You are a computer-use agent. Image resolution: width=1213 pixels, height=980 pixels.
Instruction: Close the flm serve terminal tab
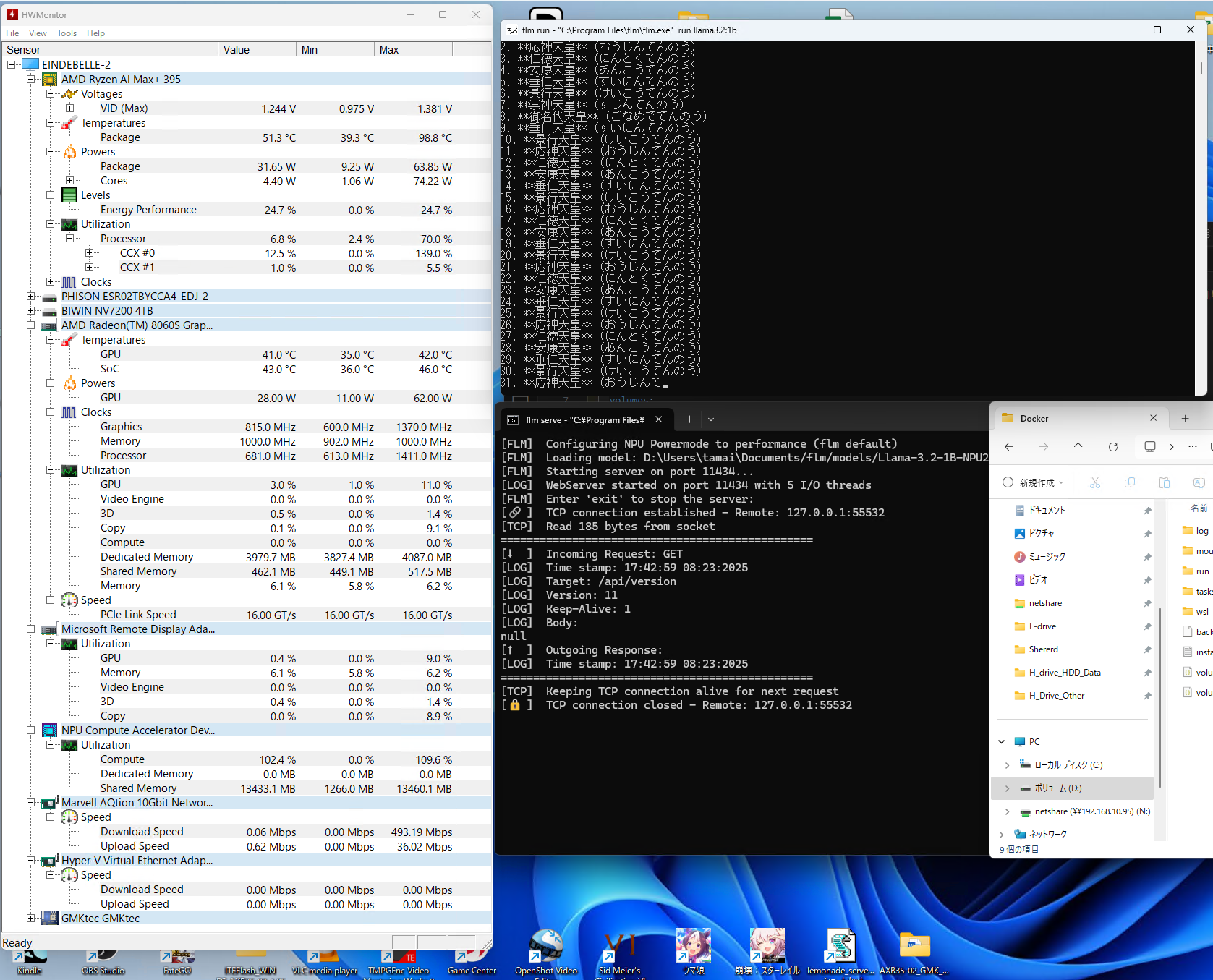659,419
